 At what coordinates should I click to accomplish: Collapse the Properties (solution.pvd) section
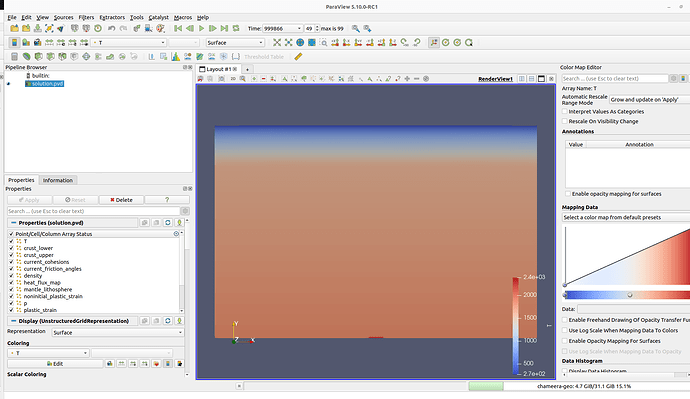click(x=14, y=223)
